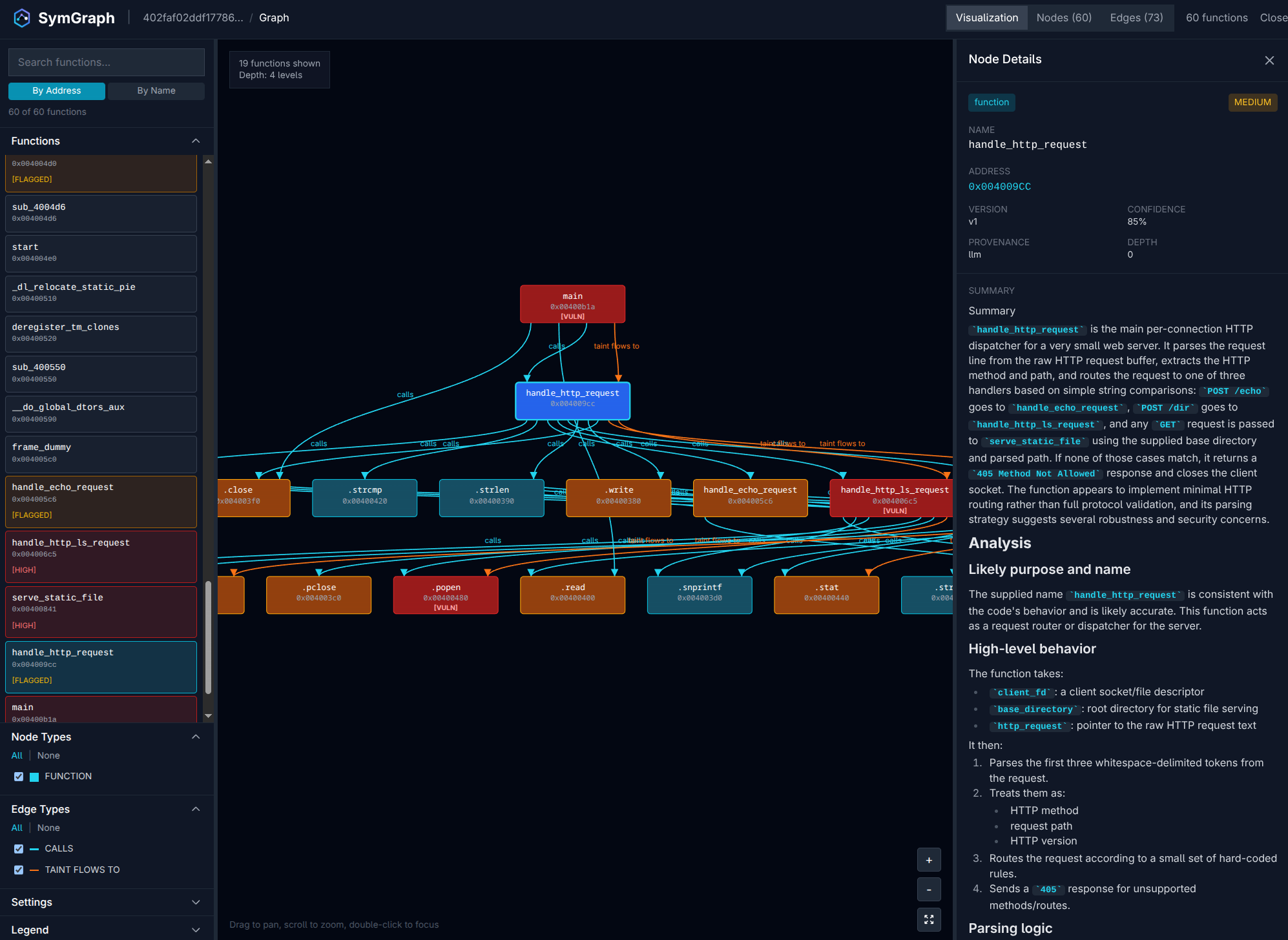Zoom out with the minus button
This screenshot has width=1288, height=940.
pos(928,890)
